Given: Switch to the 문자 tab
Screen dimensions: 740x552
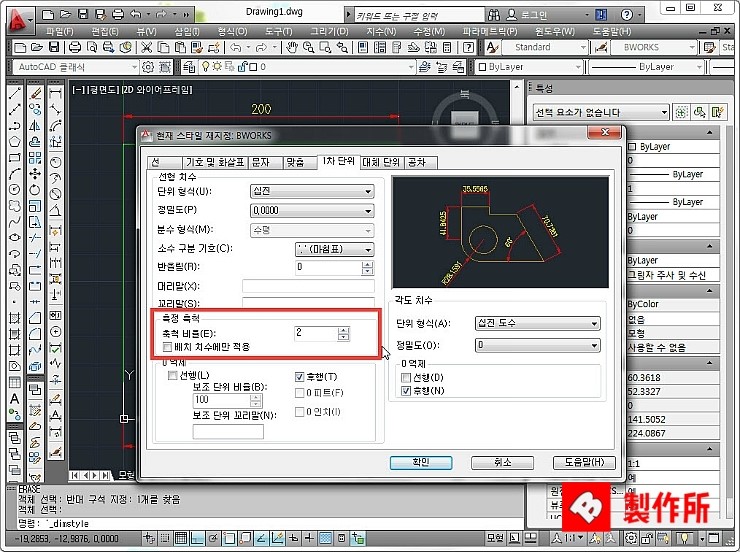Looking at the screenshot, I should 265,163.
